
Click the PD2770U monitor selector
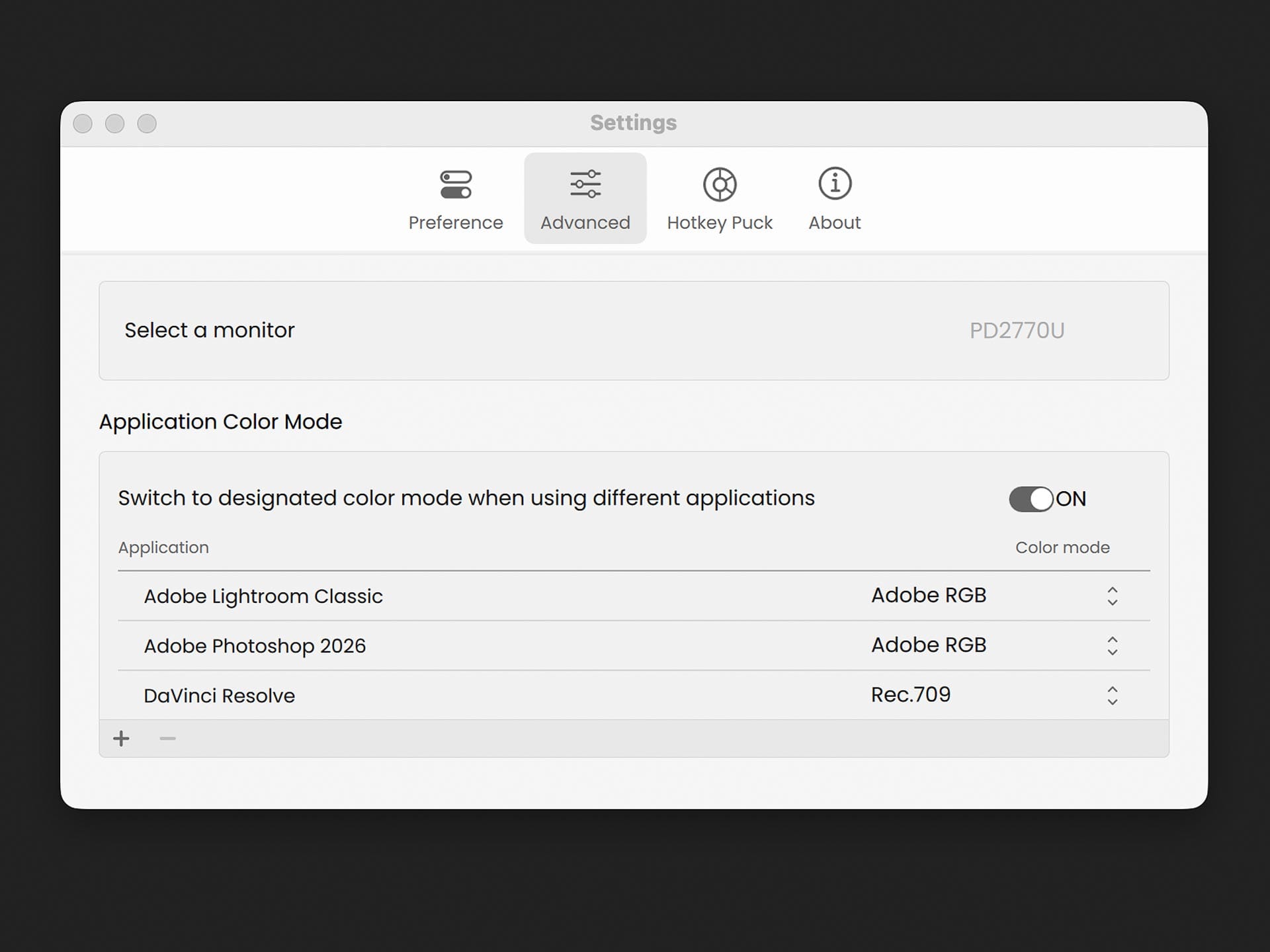[x=1016, y=331]
